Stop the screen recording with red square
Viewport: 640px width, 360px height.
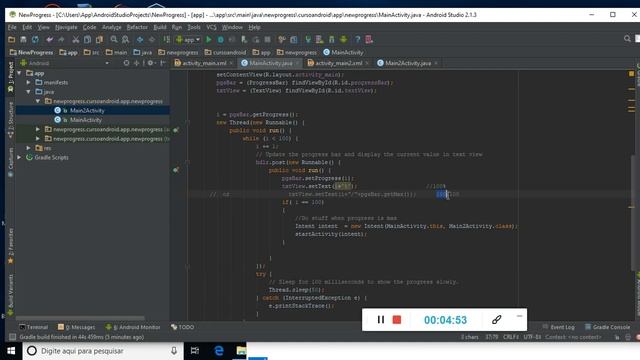click(397, 320)
